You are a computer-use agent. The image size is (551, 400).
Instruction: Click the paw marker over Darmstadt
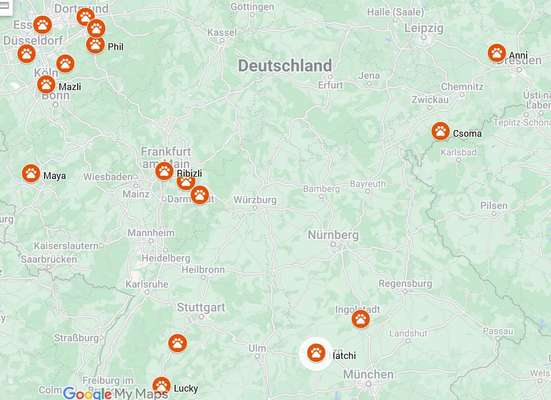pos(200,195)
